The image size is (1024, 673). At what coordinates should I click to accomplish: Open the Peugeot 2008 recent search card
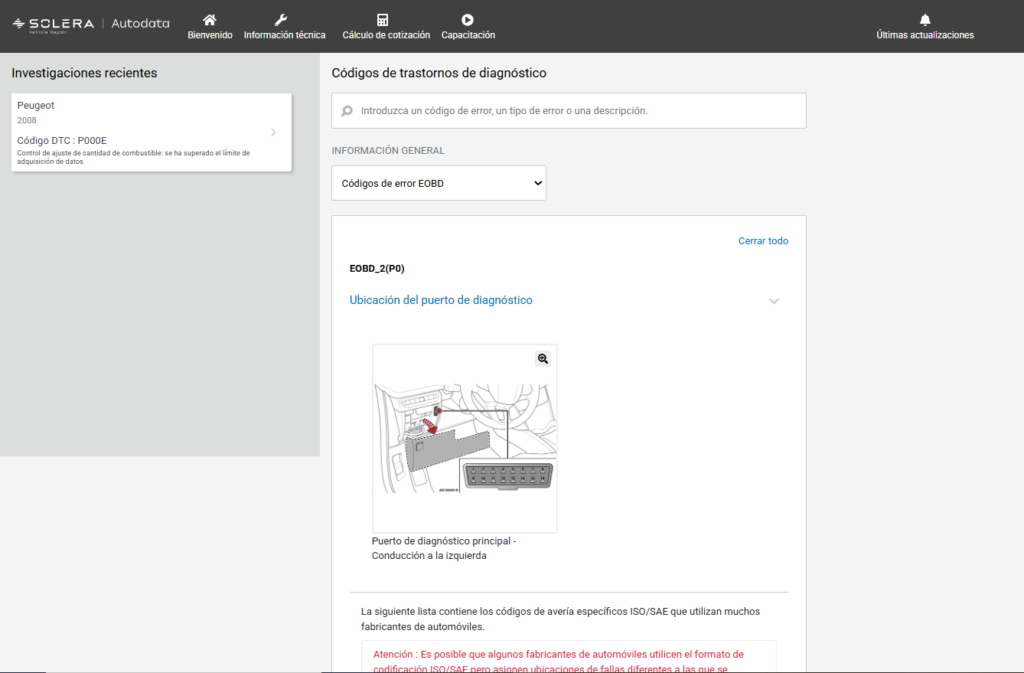(x=140, y=132)
